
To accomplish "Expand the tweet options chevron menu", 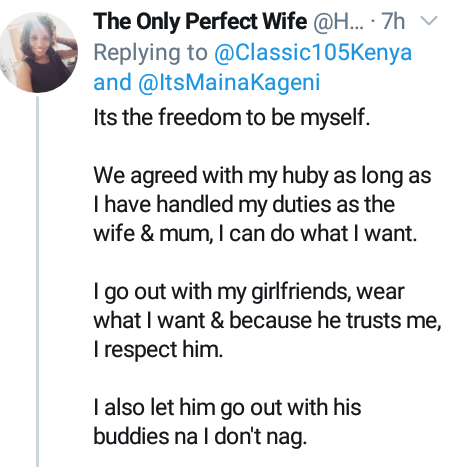I will 429,21.
